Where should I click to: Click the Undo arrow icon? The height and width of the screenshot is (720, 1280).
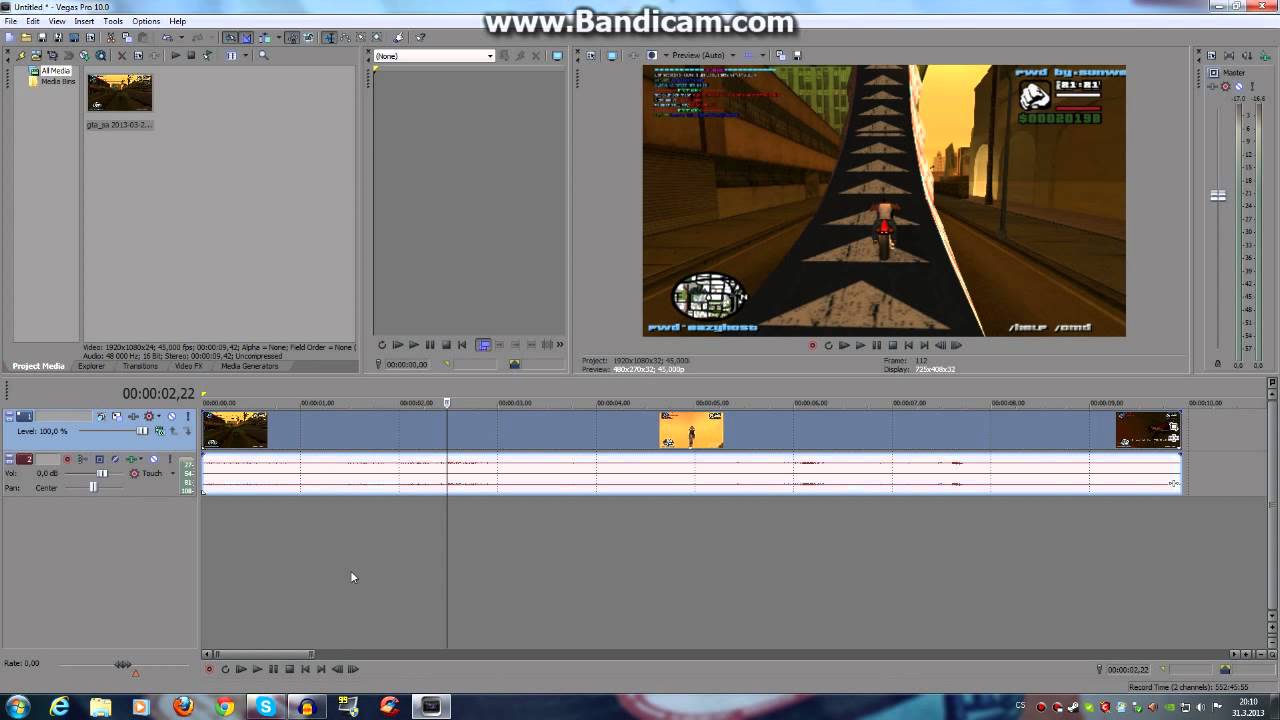click(166, 37)
